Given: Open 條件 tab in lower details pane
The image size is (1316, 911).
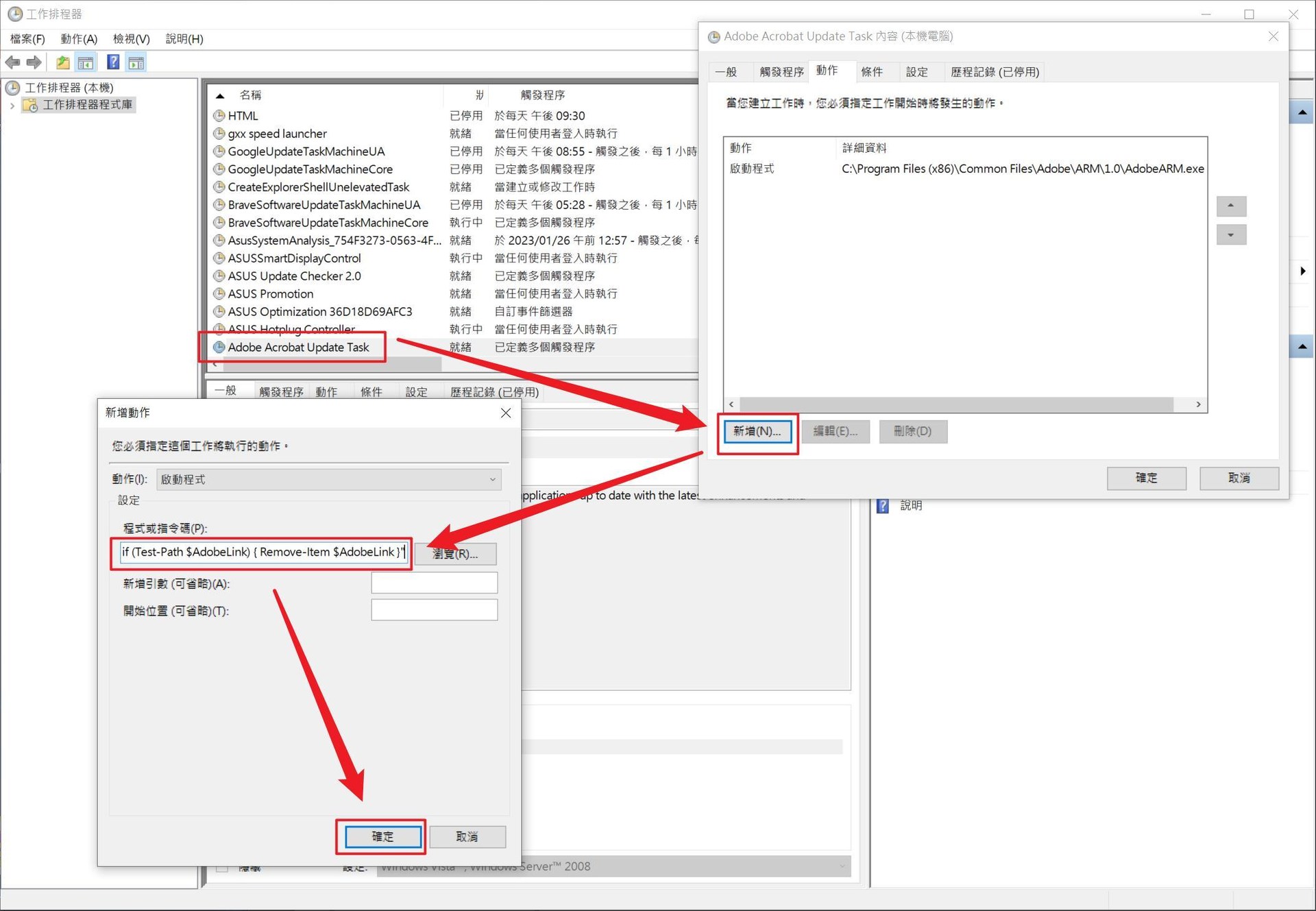Looking at the screenshot, I should click(x=371, y=392).
